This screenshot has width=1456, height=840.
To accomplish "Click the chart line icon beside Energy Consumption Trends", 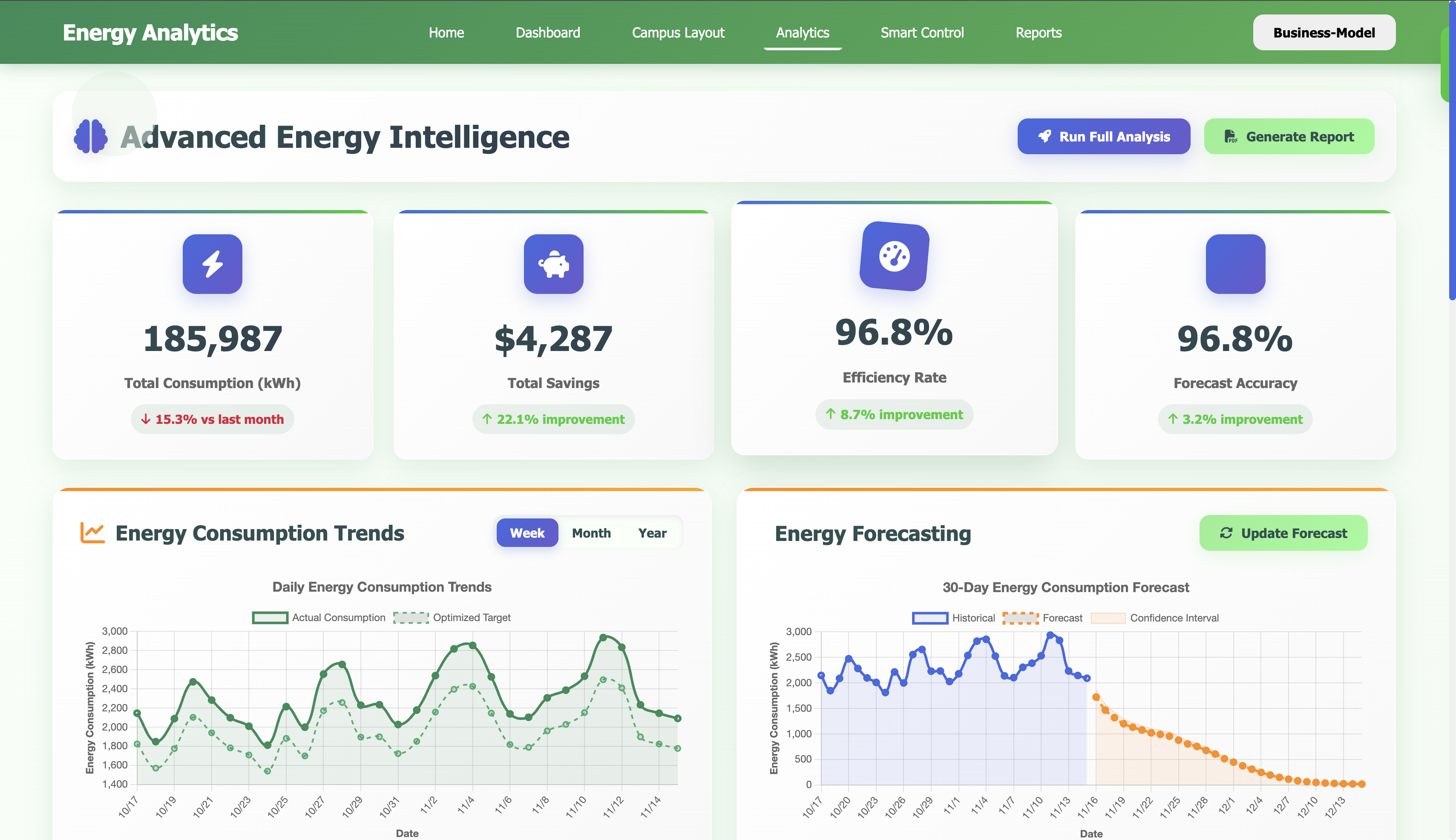I will point(92,532).
